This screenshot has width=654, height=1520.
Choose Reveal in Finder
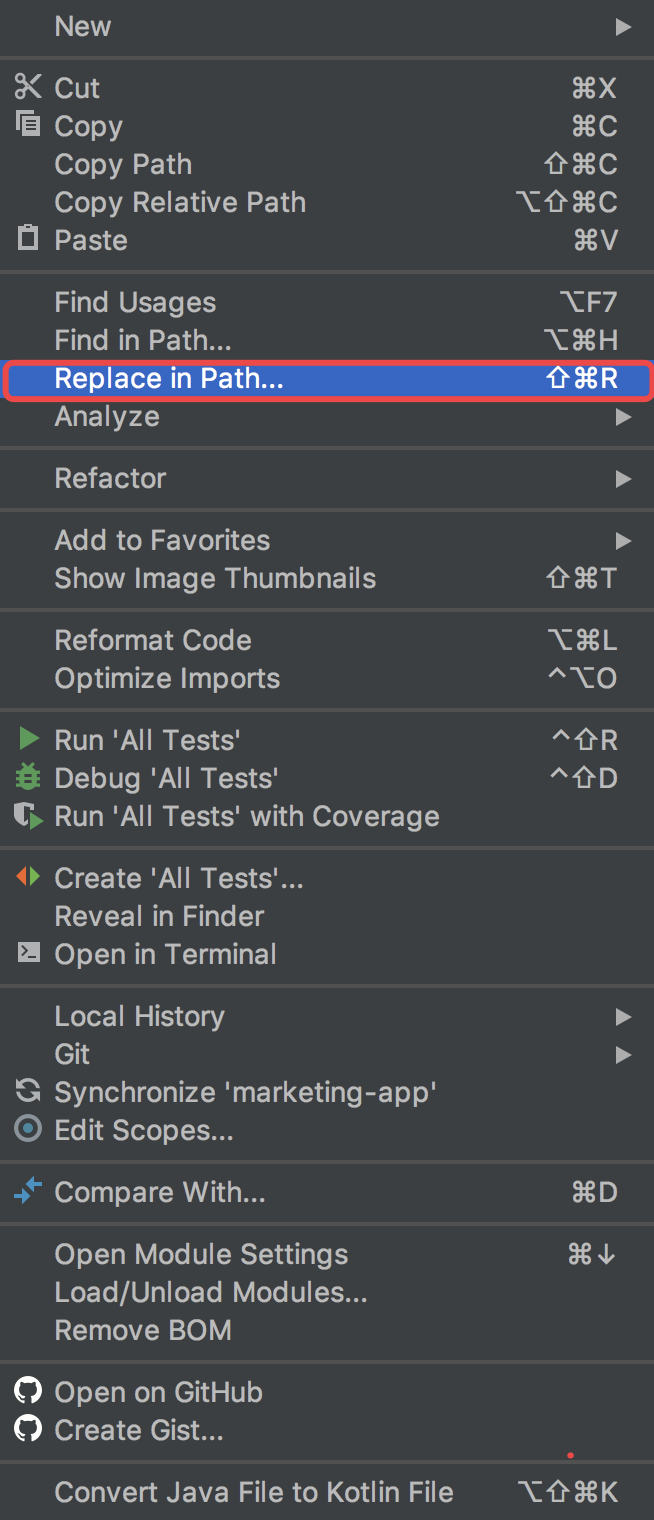pos(159,916)
